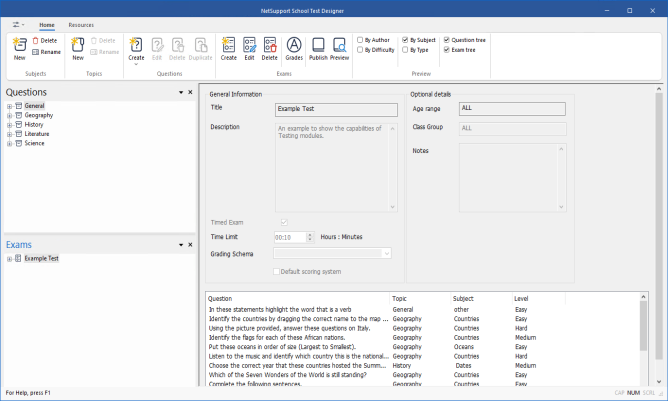
Task: Toggle the By Difficulty checkbox
Action: pyautogui.click(x=360, y=50)
